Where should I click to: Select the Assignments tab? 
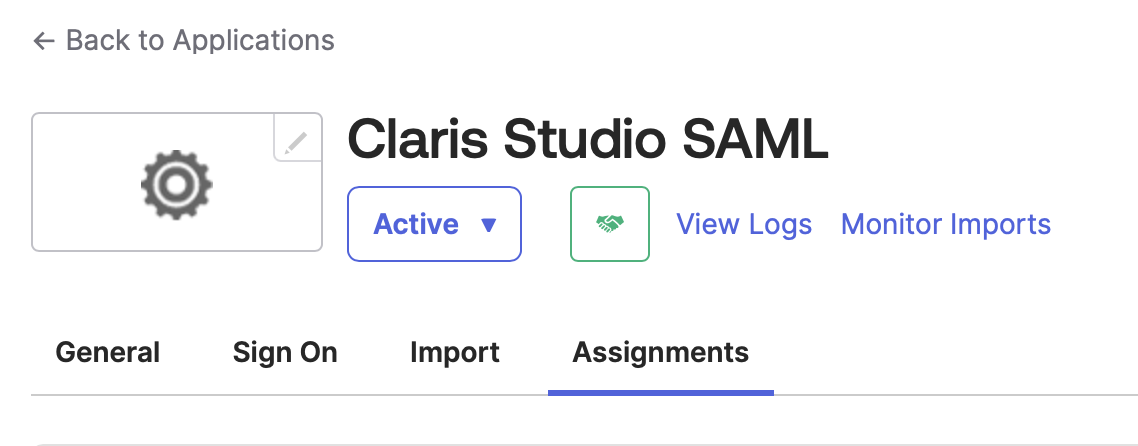click(660, 352)
